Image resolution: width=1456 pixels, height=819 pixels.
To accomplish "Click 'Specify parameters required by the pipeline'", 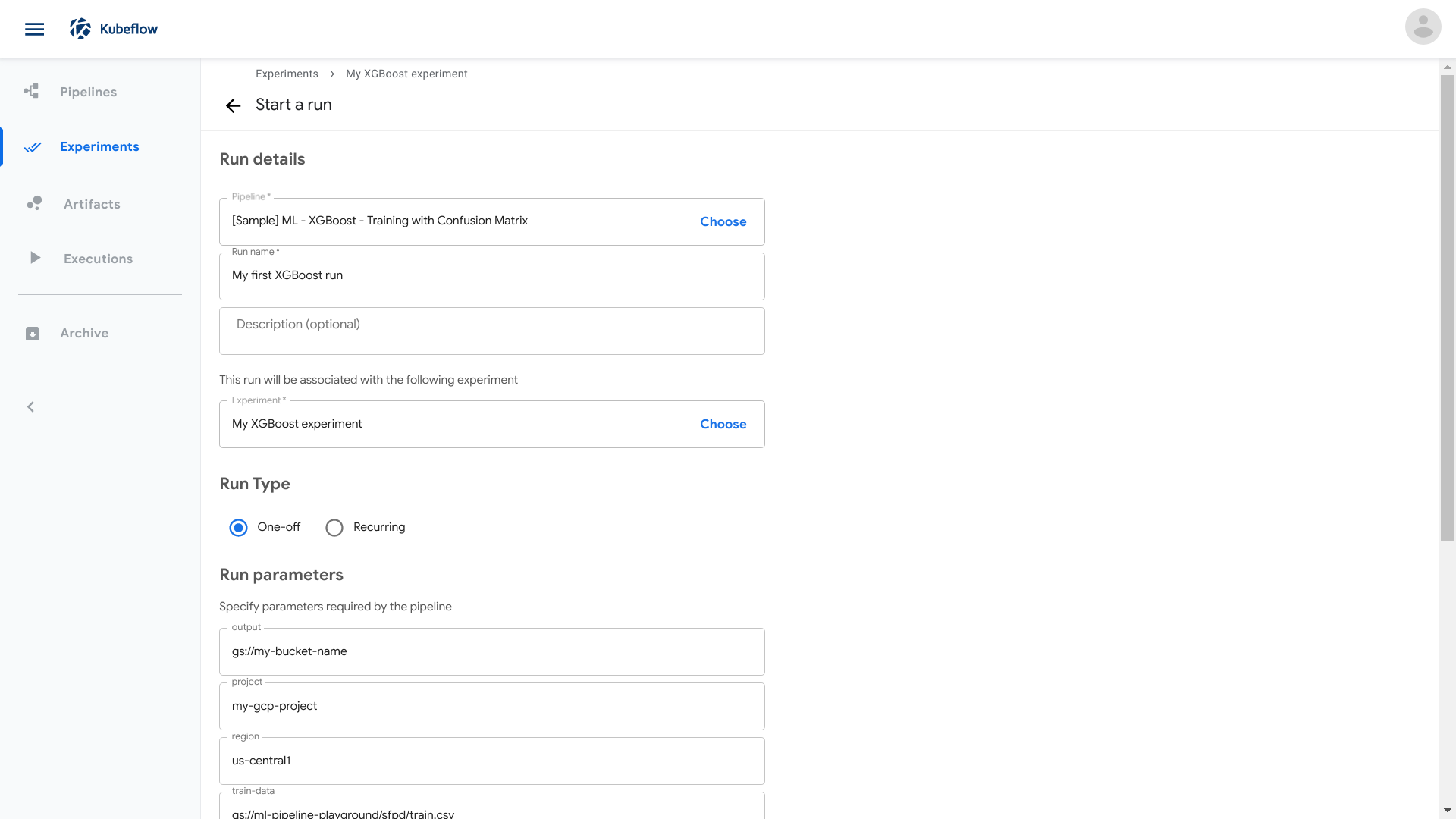I will point(335,607).
